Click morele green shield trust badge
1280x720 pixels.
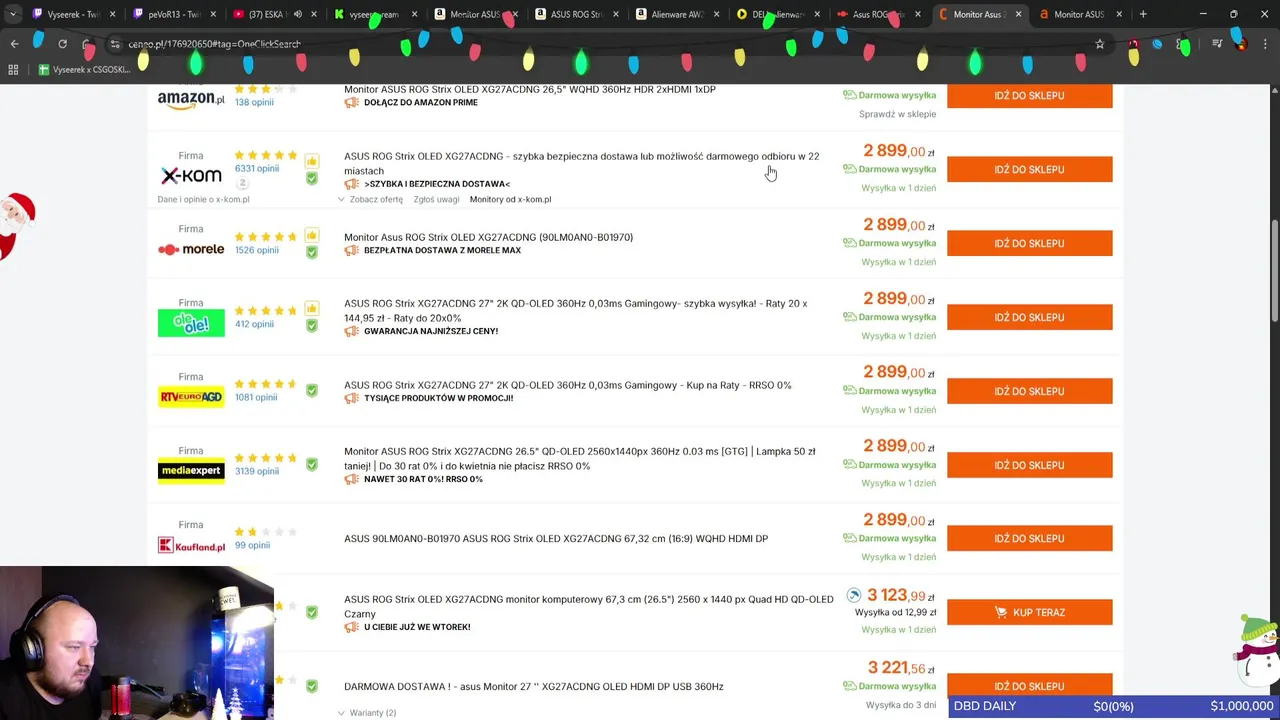[x=311, y=252]
